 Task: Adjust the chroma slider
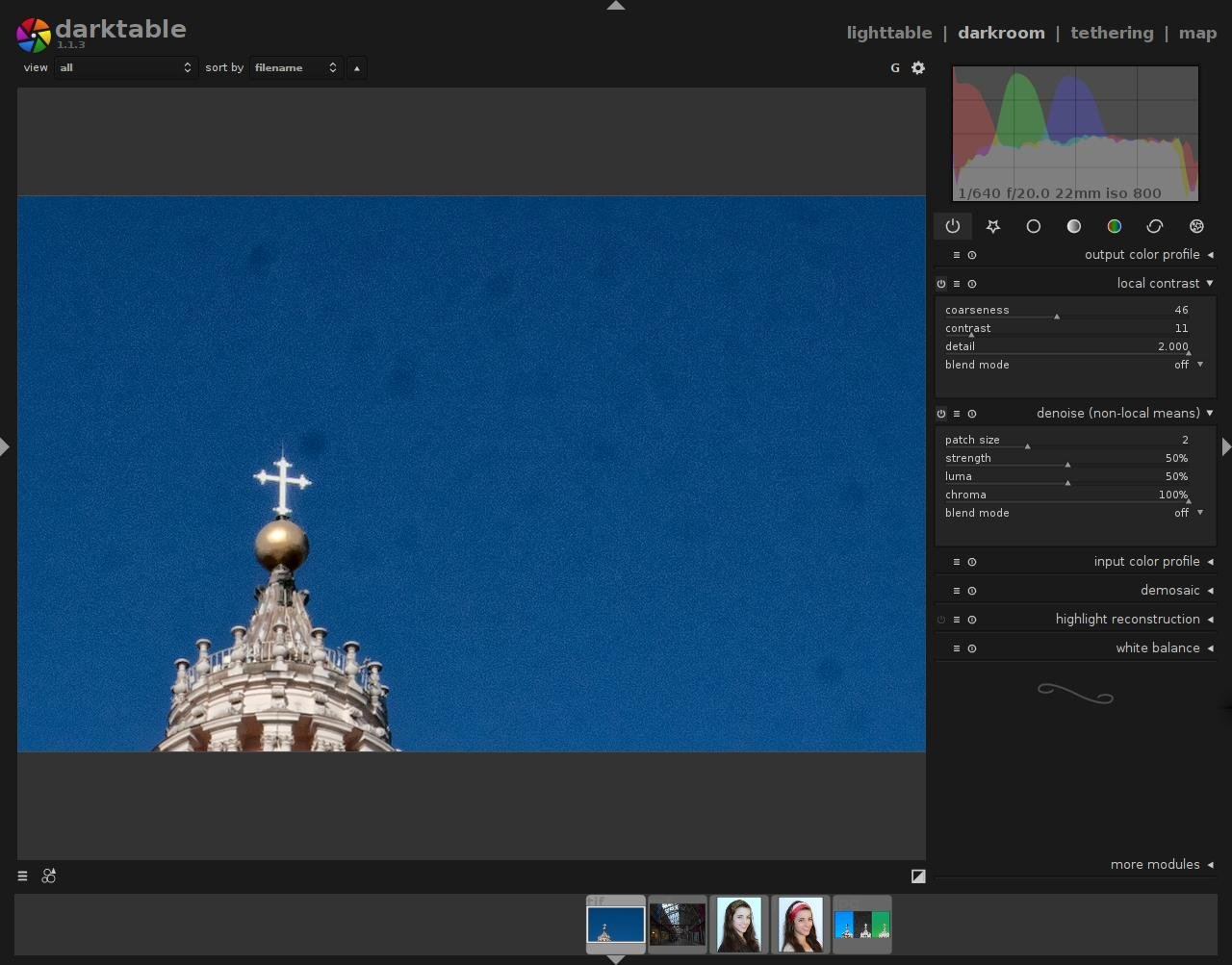(x=1067, y=495)
